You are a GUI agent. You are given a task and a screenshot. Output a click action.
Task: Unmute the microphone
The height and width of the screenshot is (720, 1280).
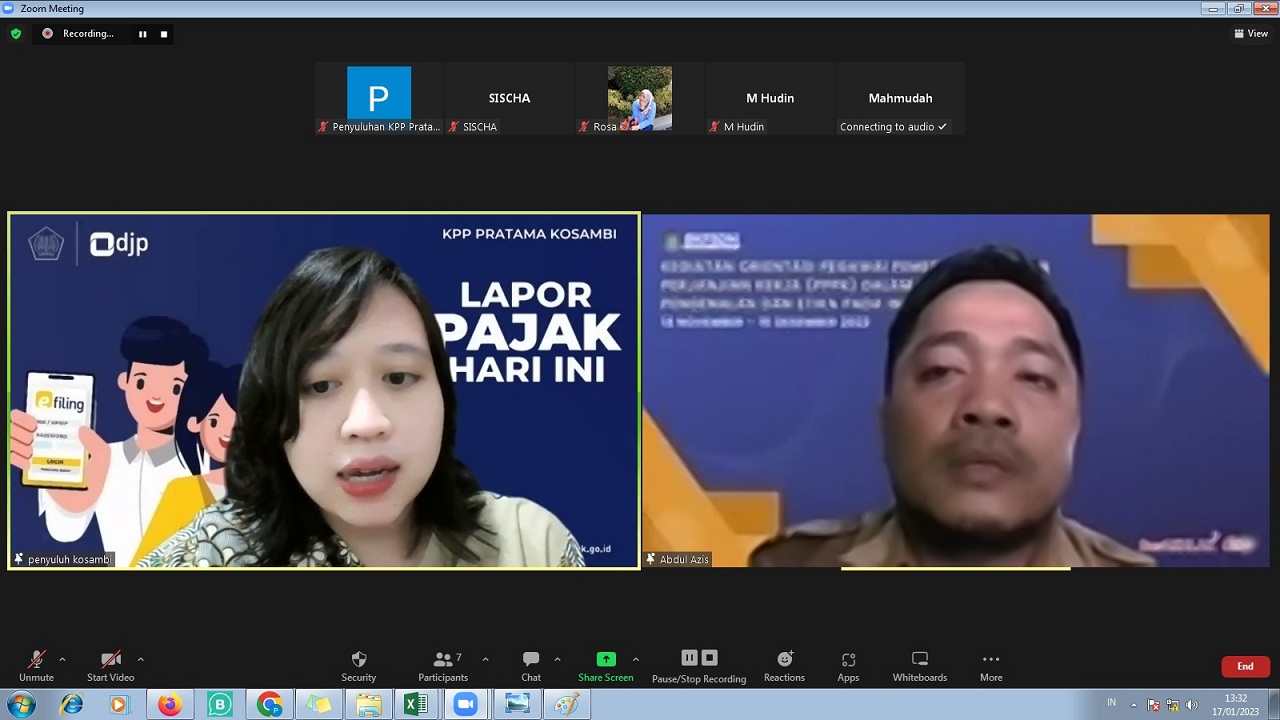coord(36,665)
